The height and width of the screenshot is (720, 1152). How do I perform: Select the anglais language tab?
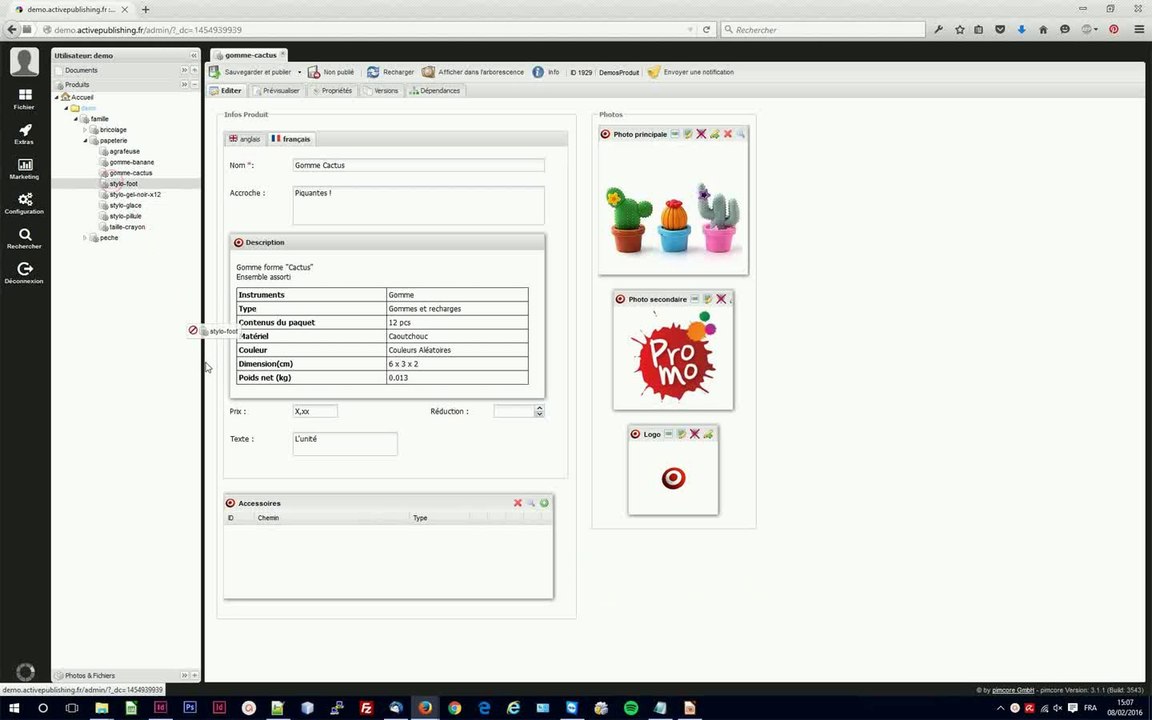tap(245, 139)
